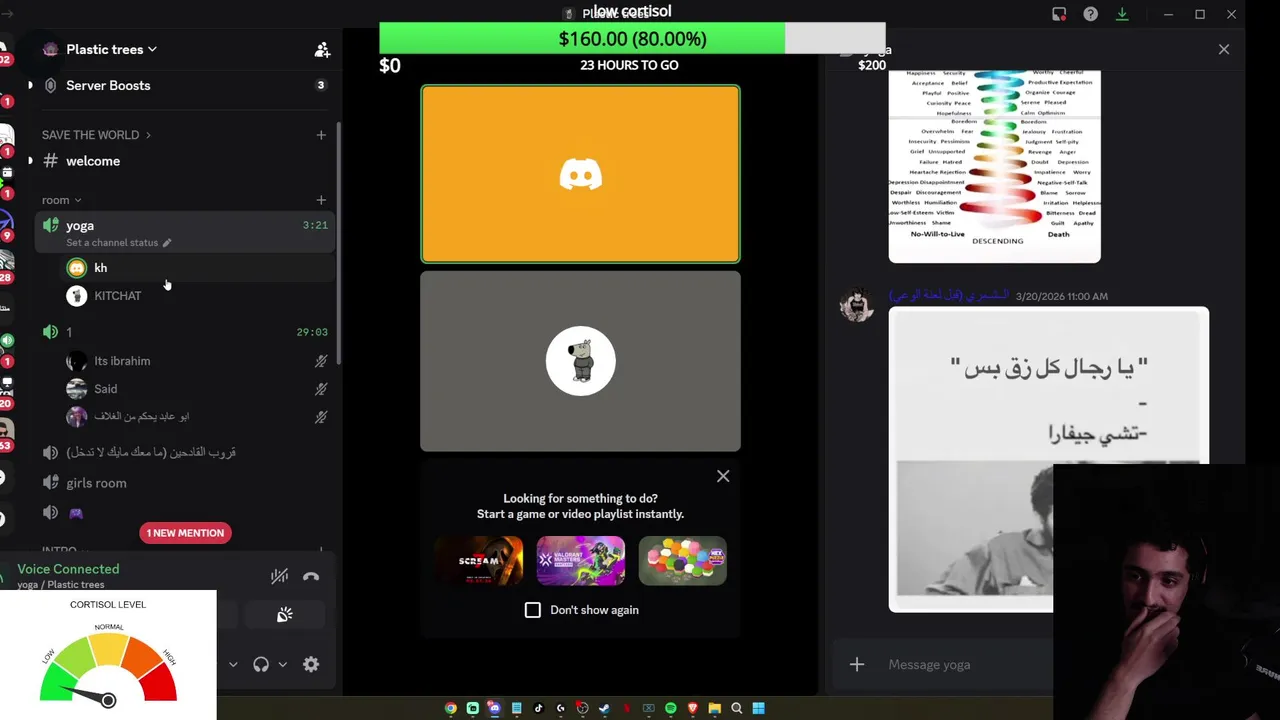
Task: Open Server Boosts
Action: click(108, 85)
